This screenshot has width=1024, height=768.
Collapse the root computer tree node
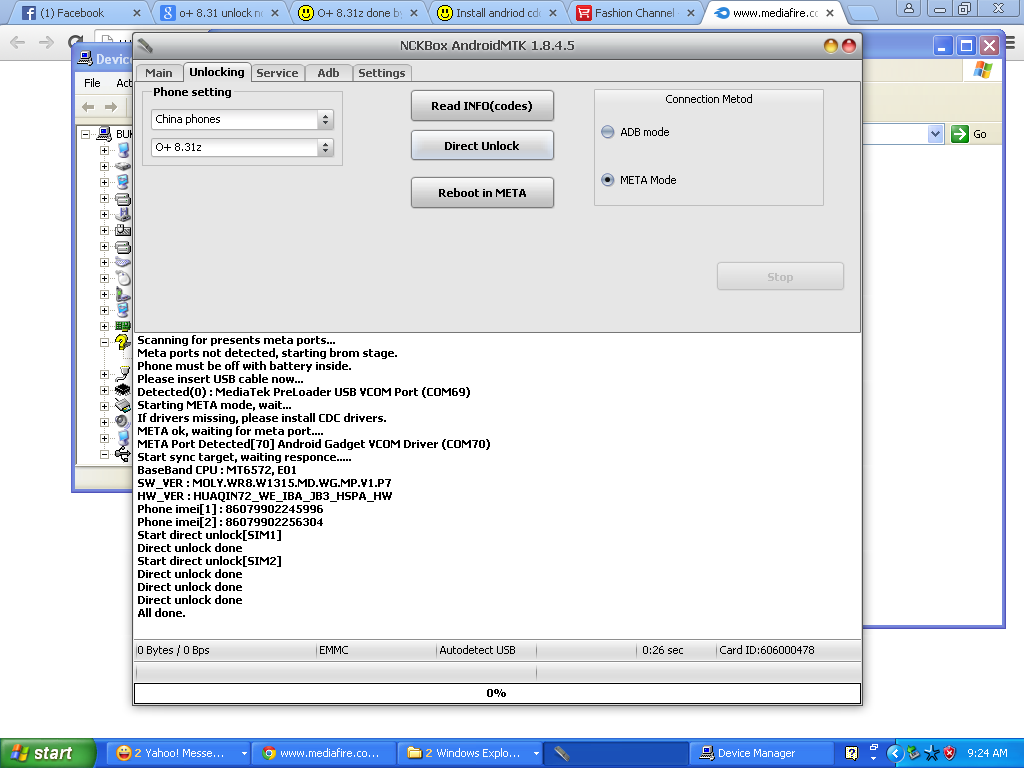pos(86,134)
